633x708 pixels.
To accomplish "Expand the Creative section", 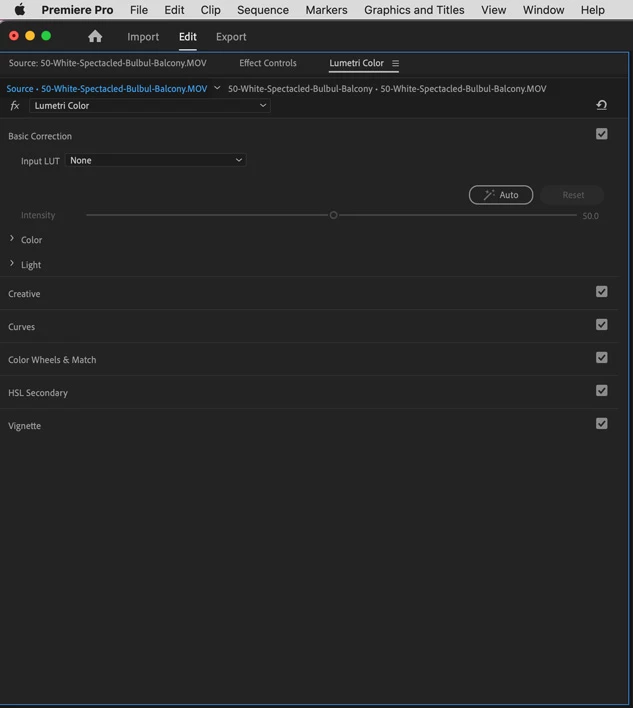I will (24, 294).
